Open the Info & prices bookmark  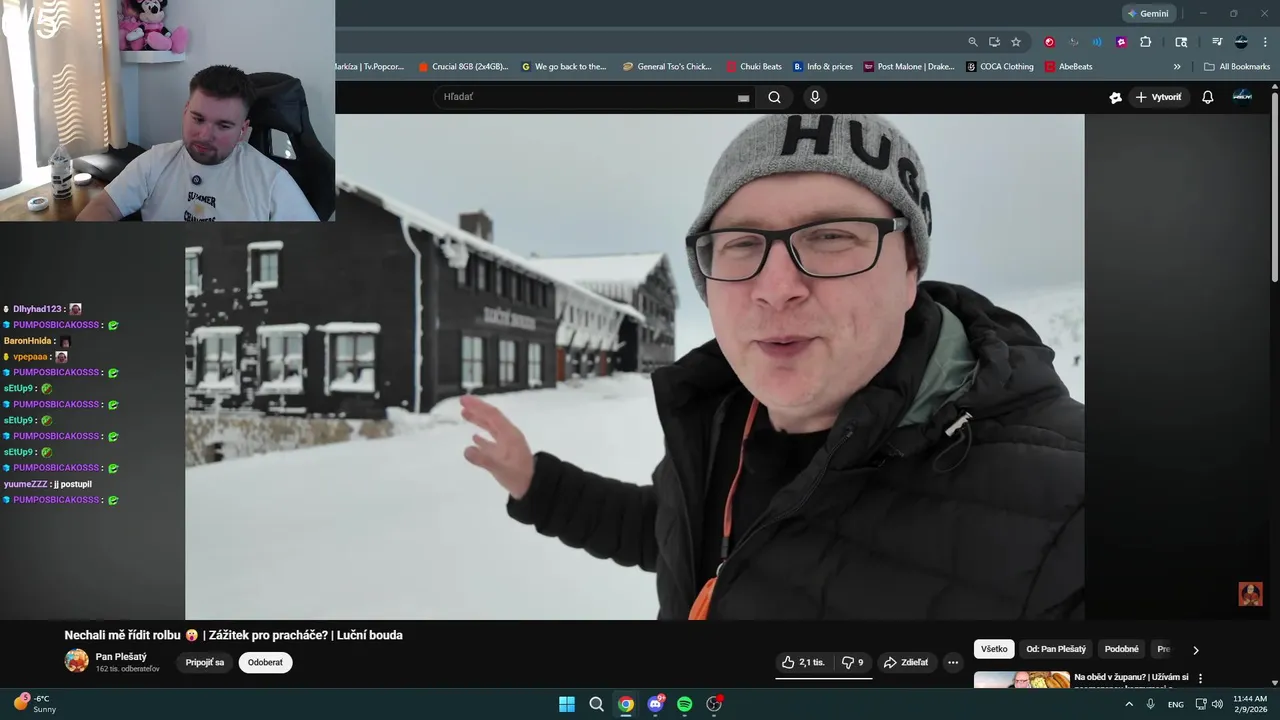coord(823,67)
